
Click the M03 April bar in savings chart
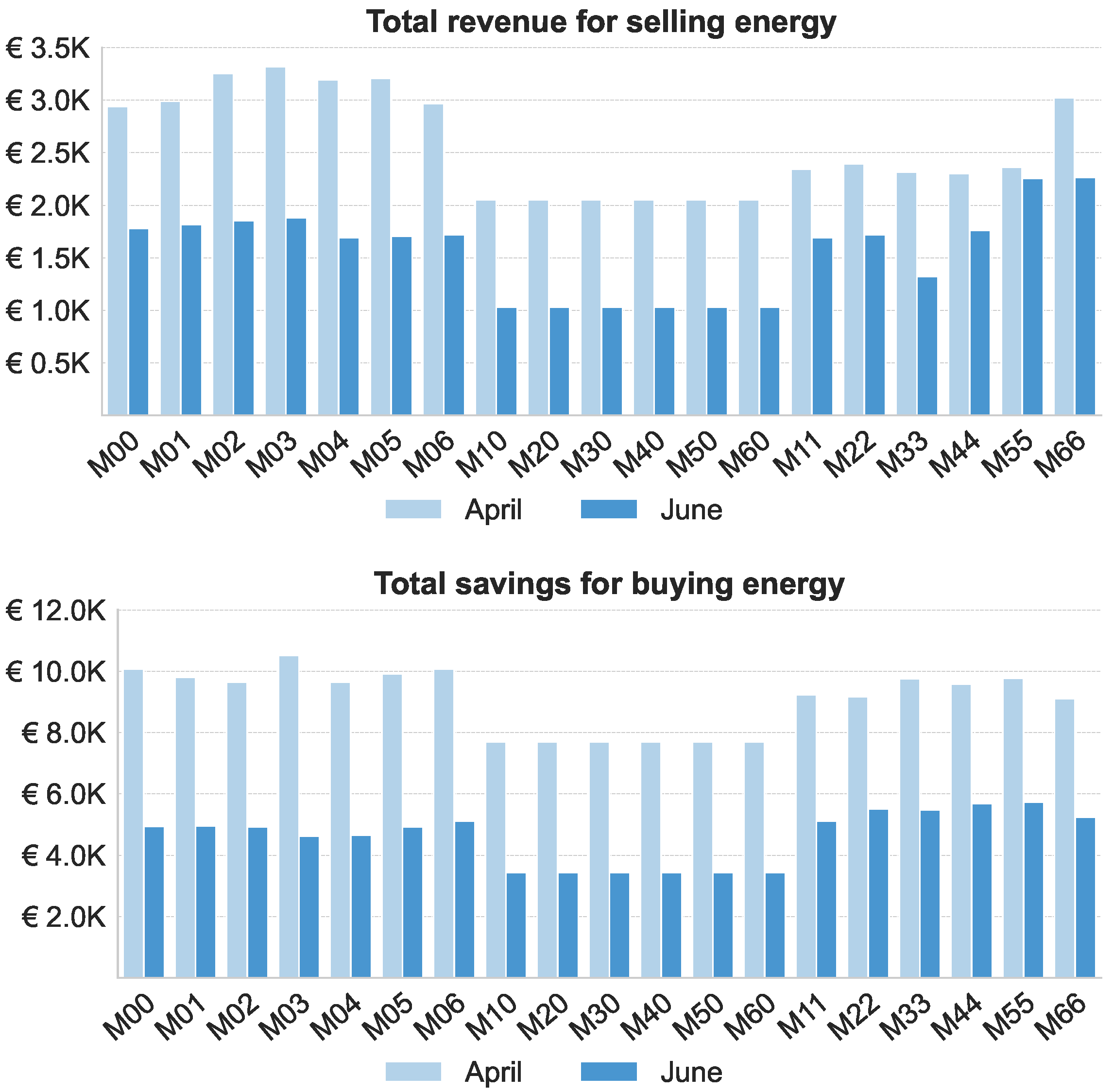pyautogui.click(x=289, y=817)
